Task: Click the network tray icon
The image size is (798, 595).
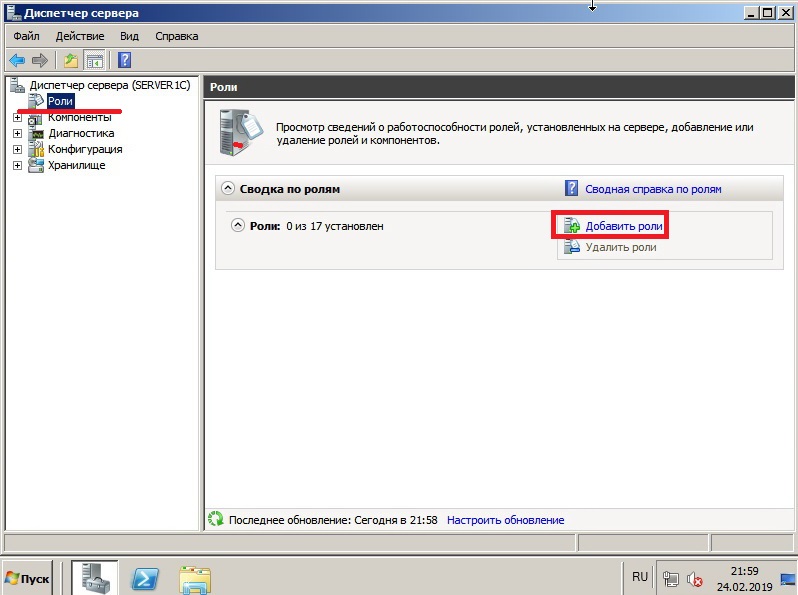Action: 671,578
